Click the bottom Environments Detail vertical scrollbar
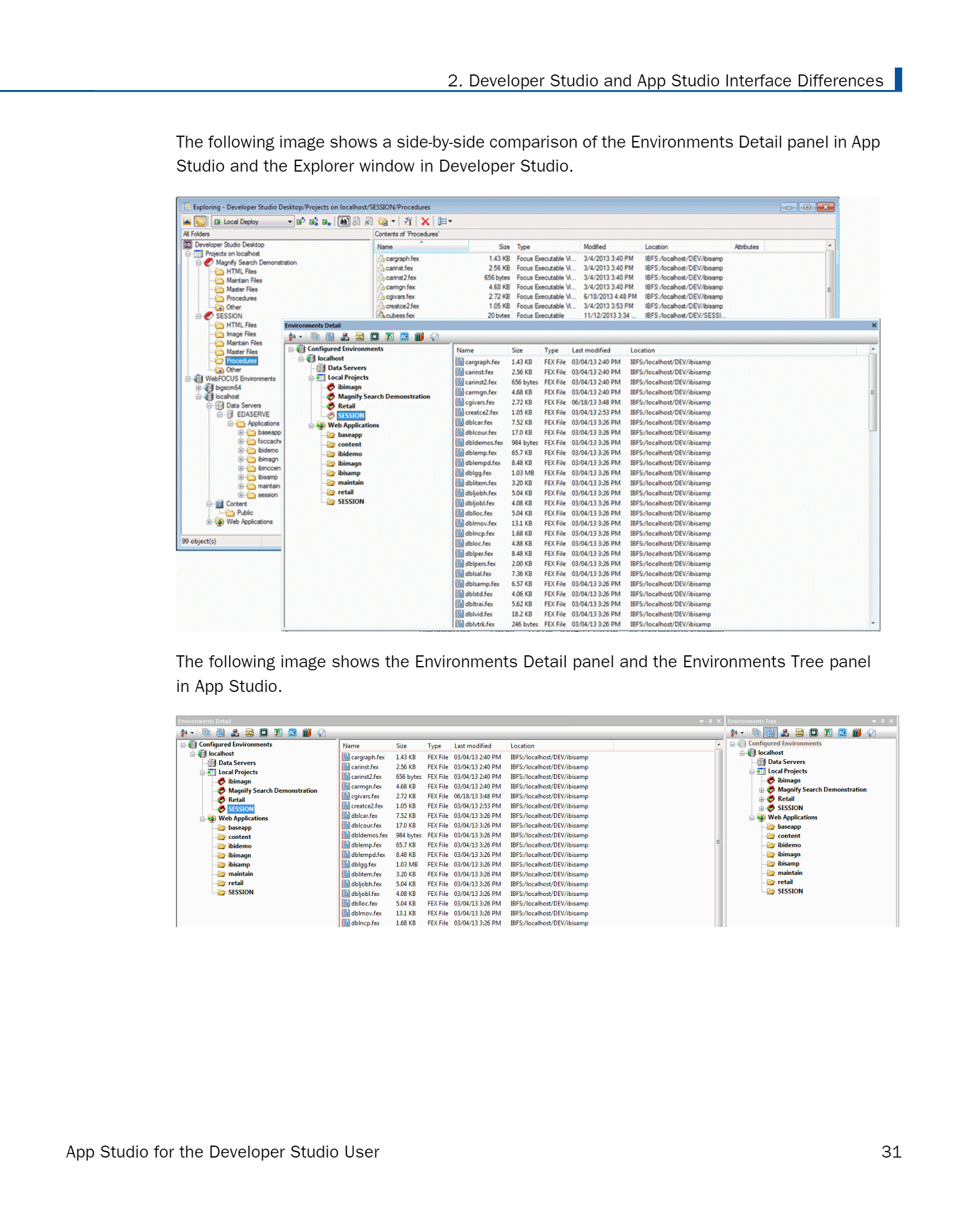968x1232 pixels. point(718,834)
